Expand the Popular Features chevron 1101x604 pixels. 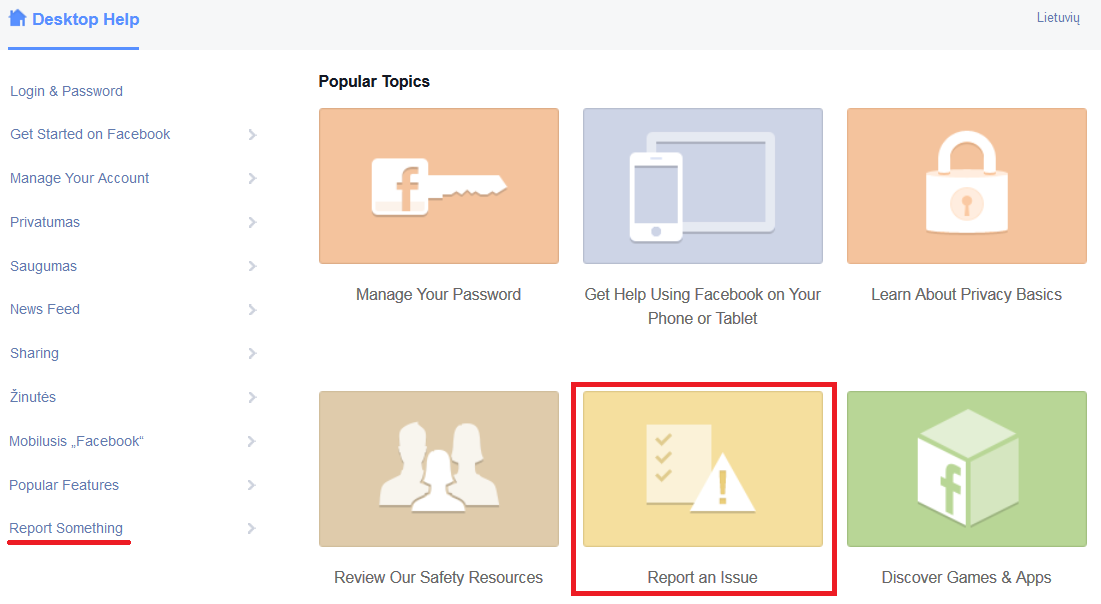click(x=252, y=485)
